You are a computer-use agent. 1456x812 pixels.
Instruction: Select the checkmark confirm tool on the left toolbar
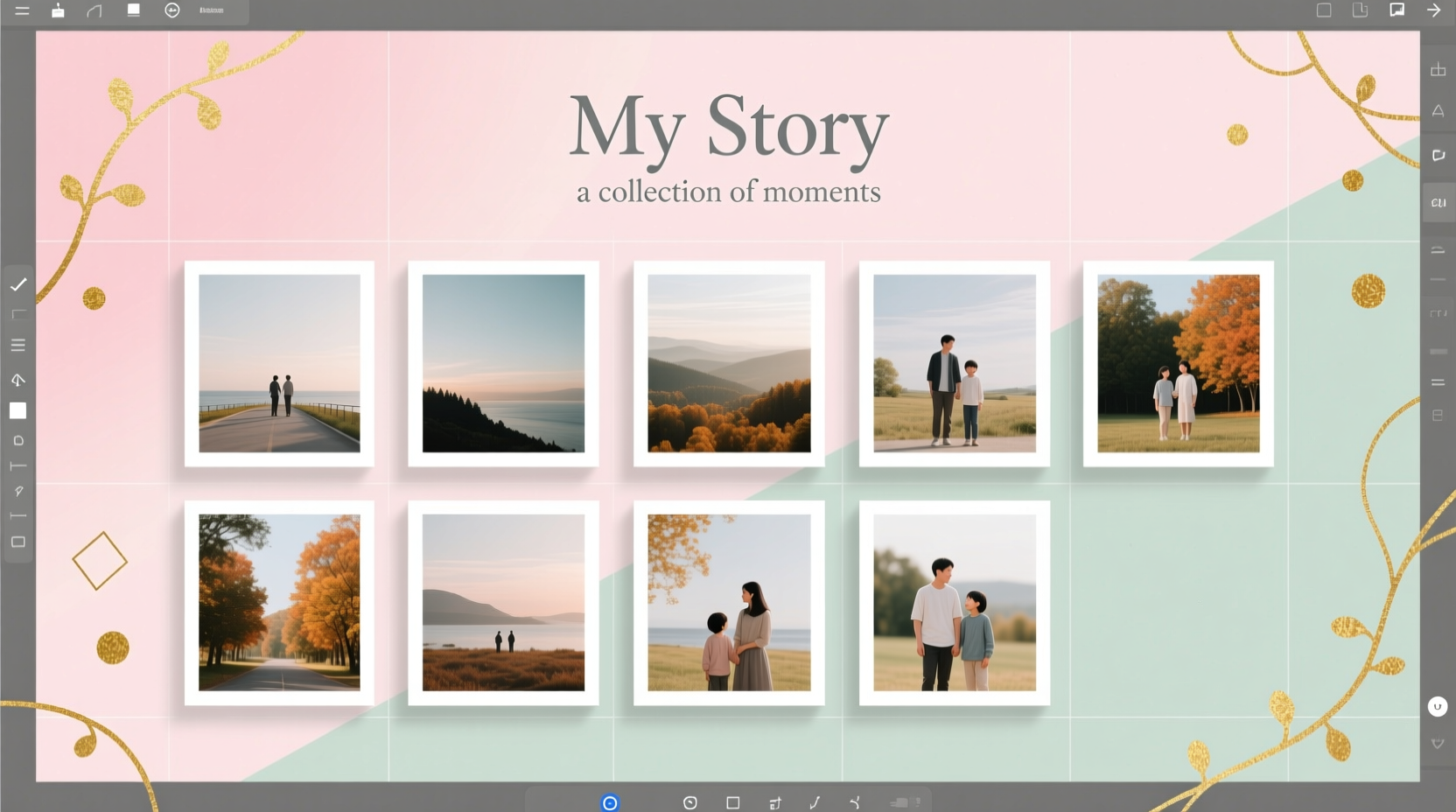(19, 284)
